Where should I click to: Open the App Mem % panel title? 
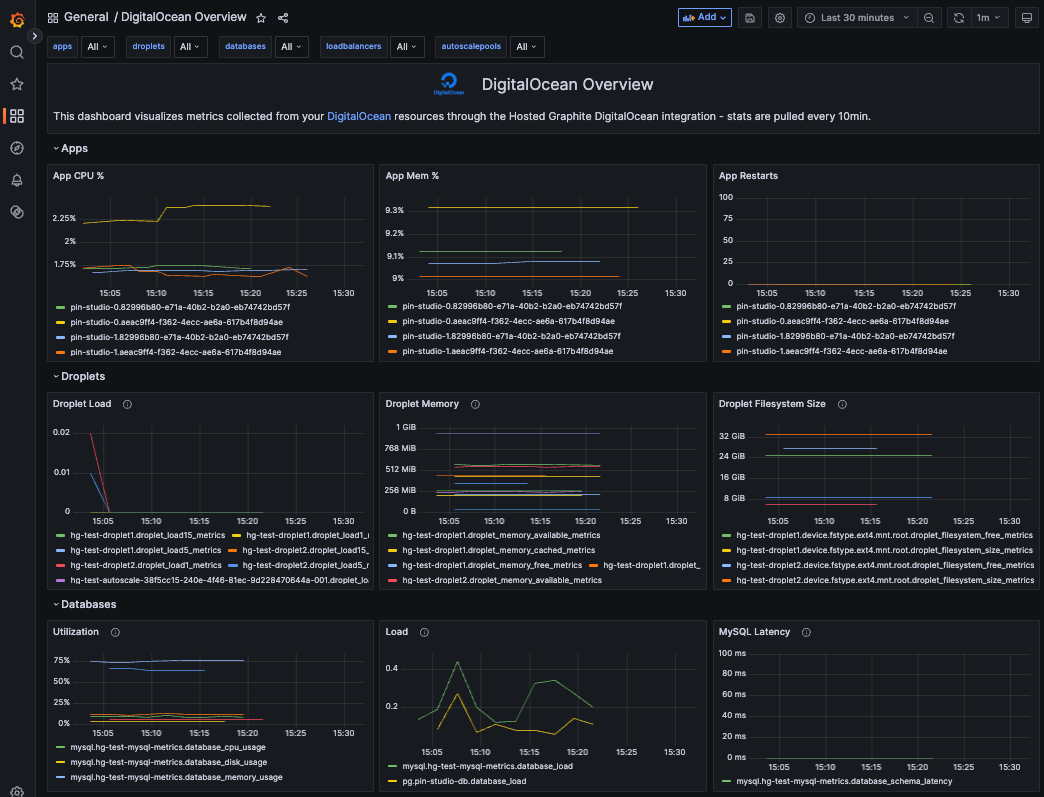(x=412, y=176)
